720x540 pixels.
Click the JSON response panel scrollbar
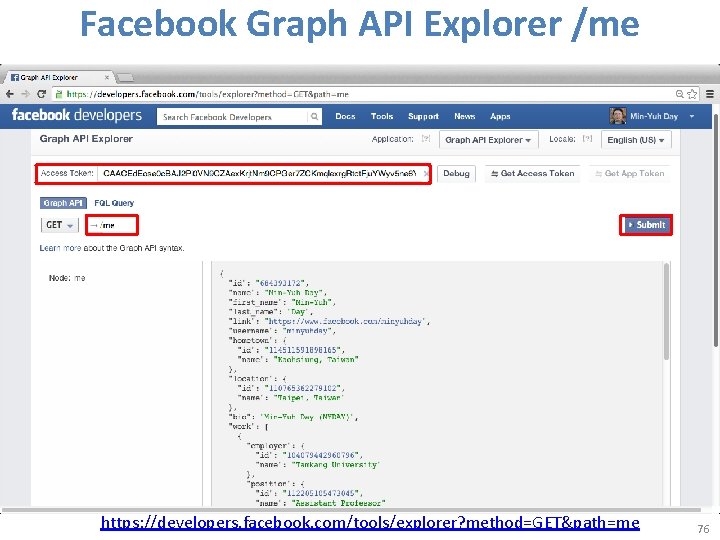point(666,311)
